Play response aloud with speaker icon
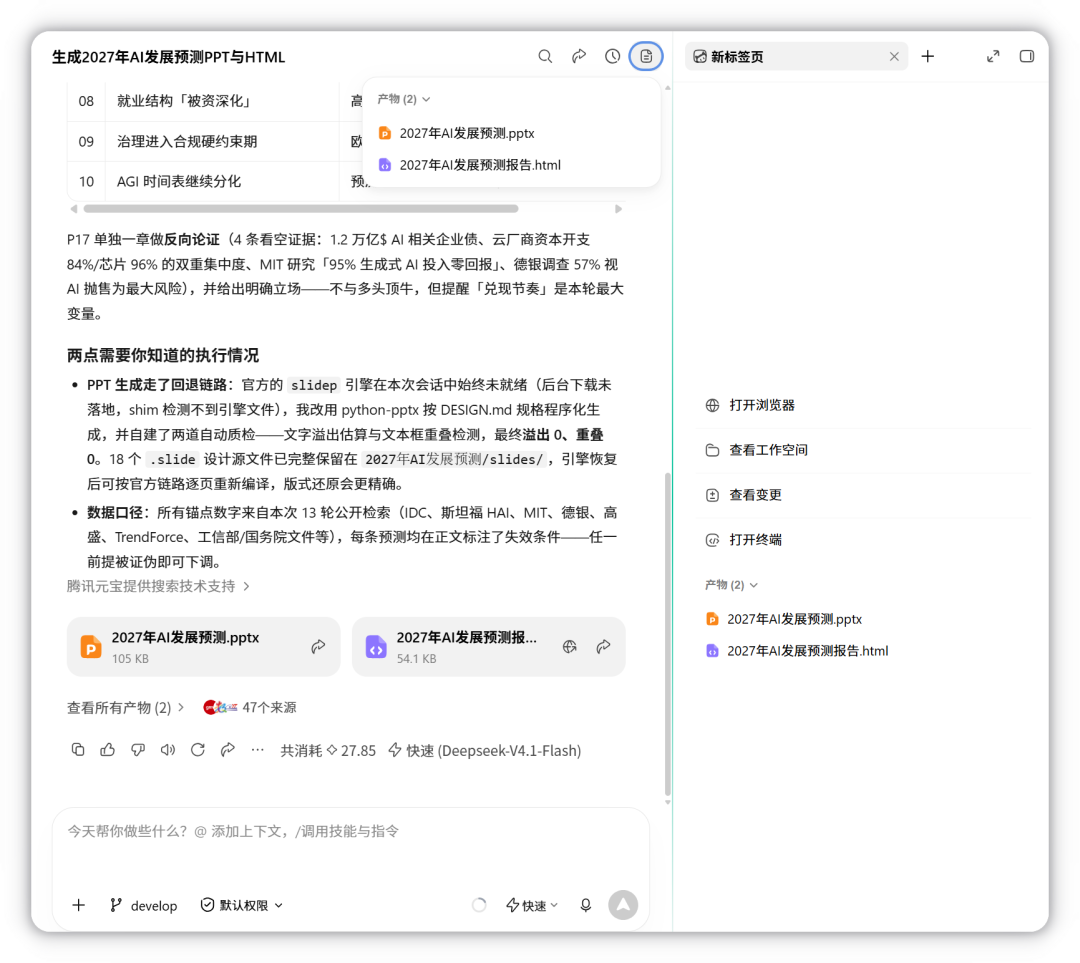Image resolution: width=1080 pixels, height=963 pixels. click(167, 749)
